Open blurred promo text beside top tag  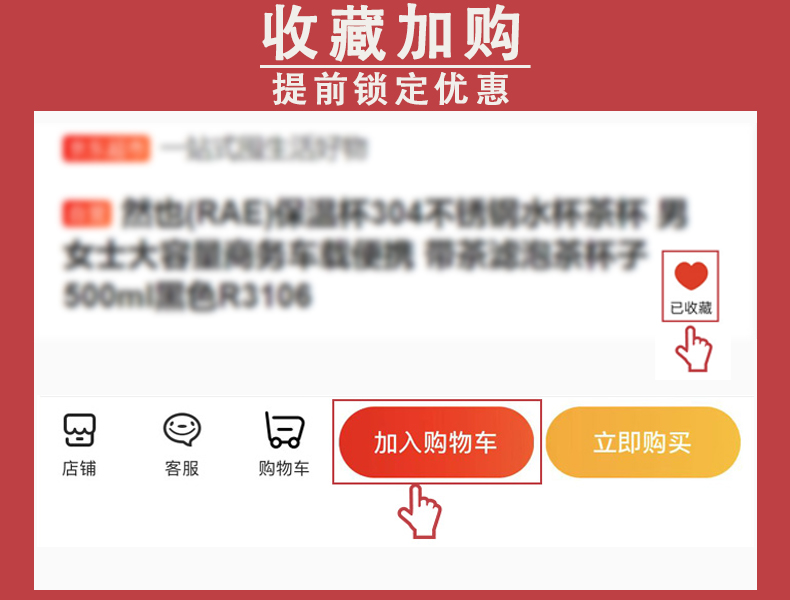[x=264, y=148]
